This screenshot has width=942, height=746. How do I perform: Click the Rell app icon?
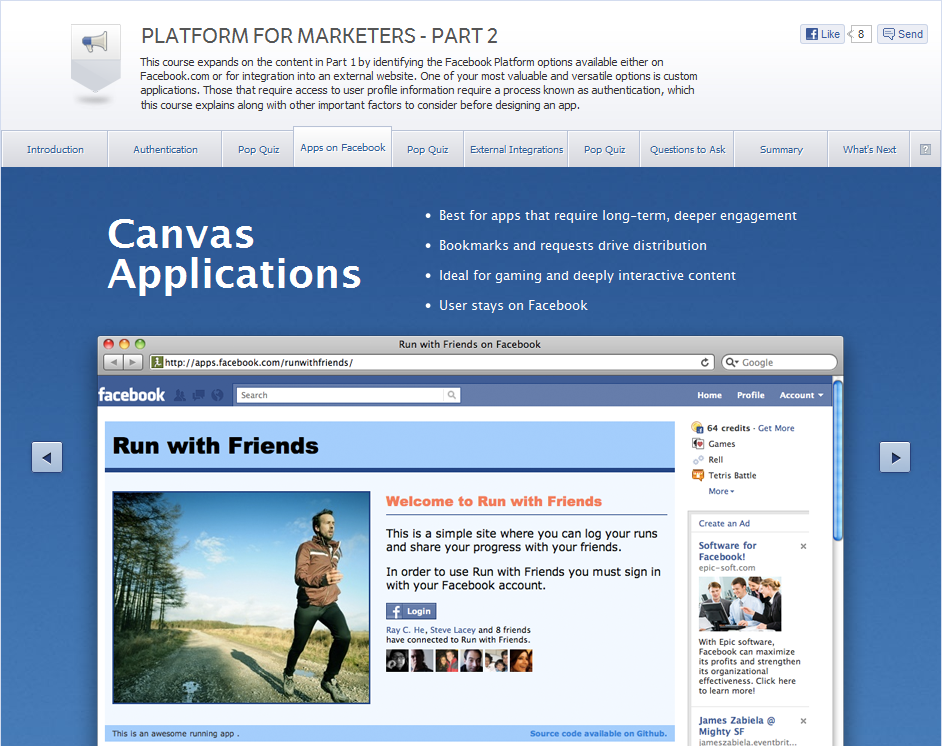697,459
